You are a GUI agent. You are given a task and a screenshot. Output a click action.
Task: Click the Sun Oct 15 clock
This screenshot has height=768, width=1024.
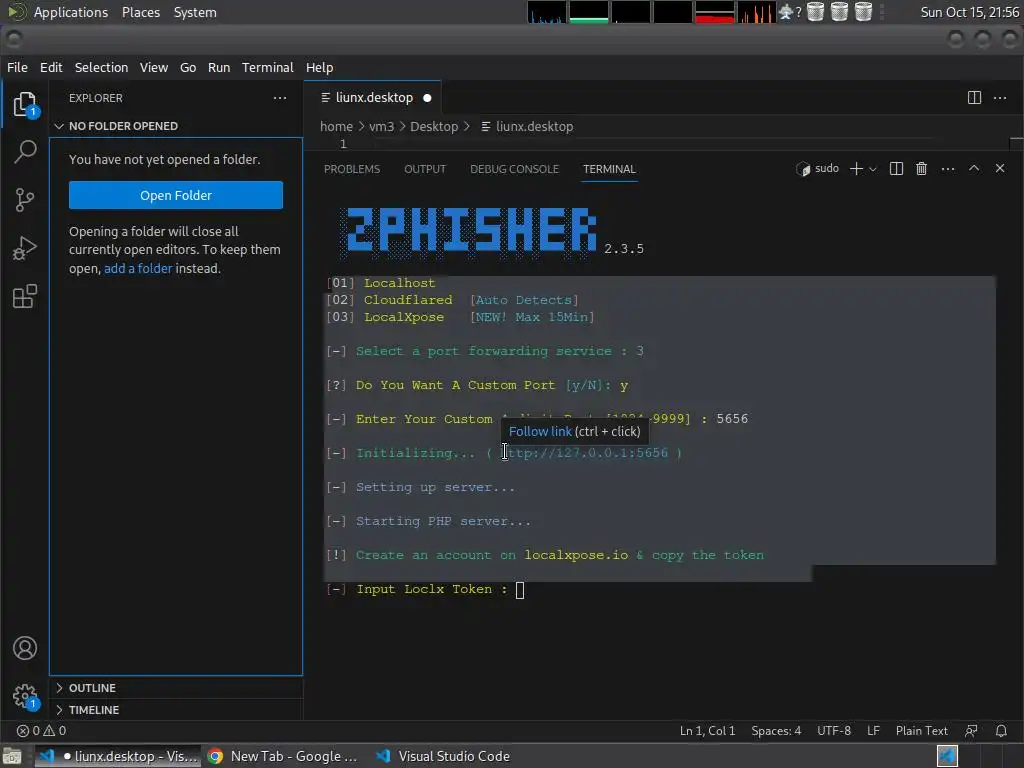pos(969,12)
